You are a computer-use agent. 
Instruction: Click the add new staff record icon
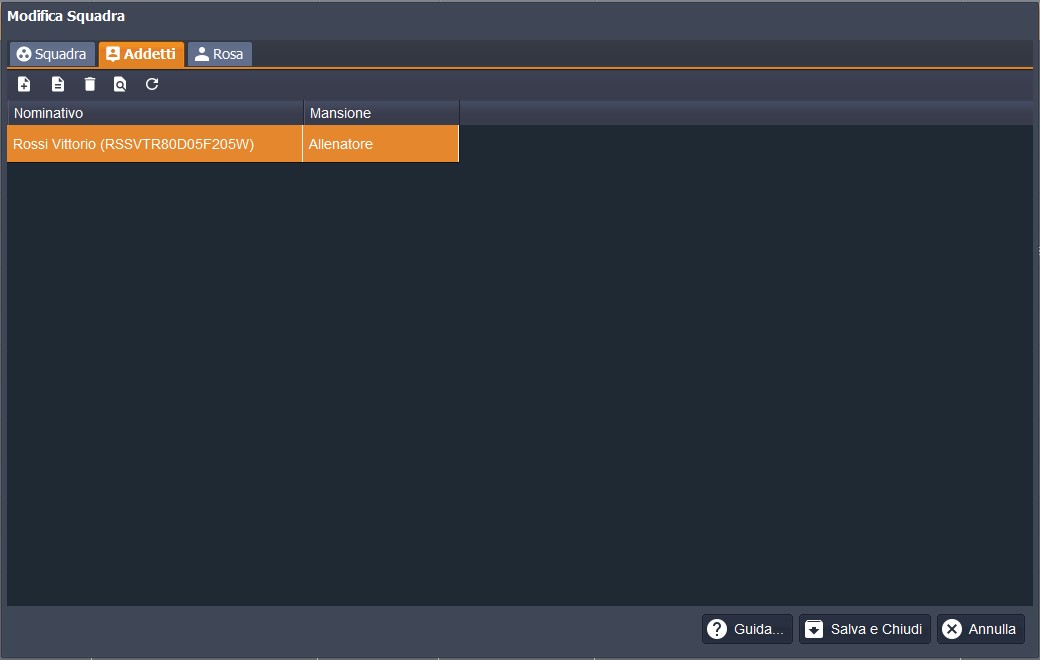[x=25, y=84]
